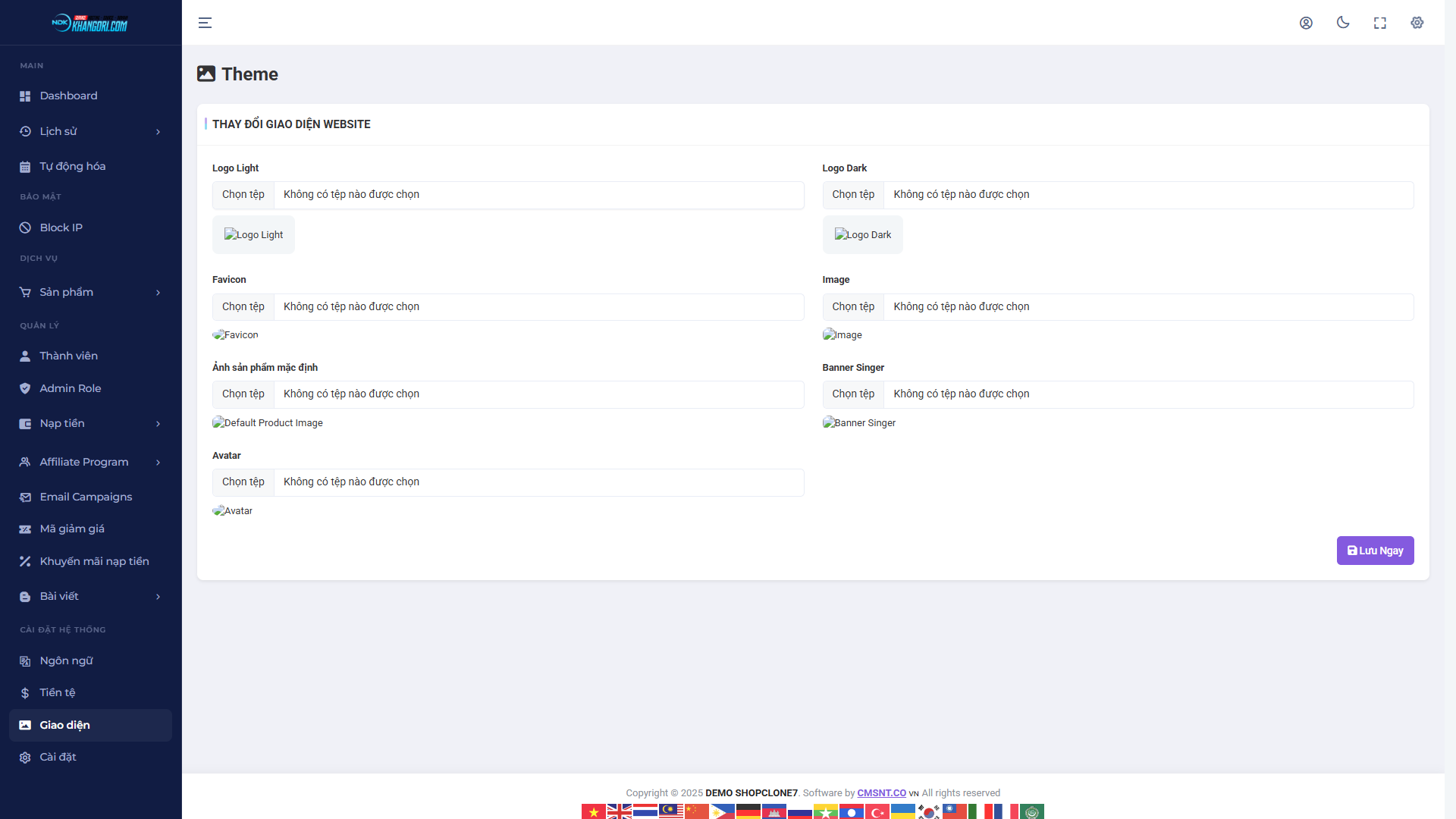This screenshot has width=1456, height=819.
Task: Click the Email Campaigns envelope icon
Action: [25, 497]
